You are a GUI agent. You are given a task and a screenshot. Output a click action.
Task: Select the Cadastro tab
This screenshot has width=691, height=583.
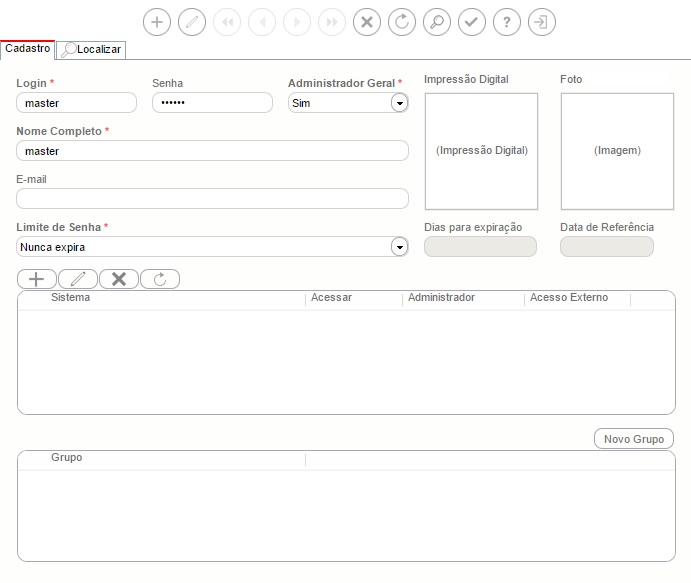coord(28,48)
